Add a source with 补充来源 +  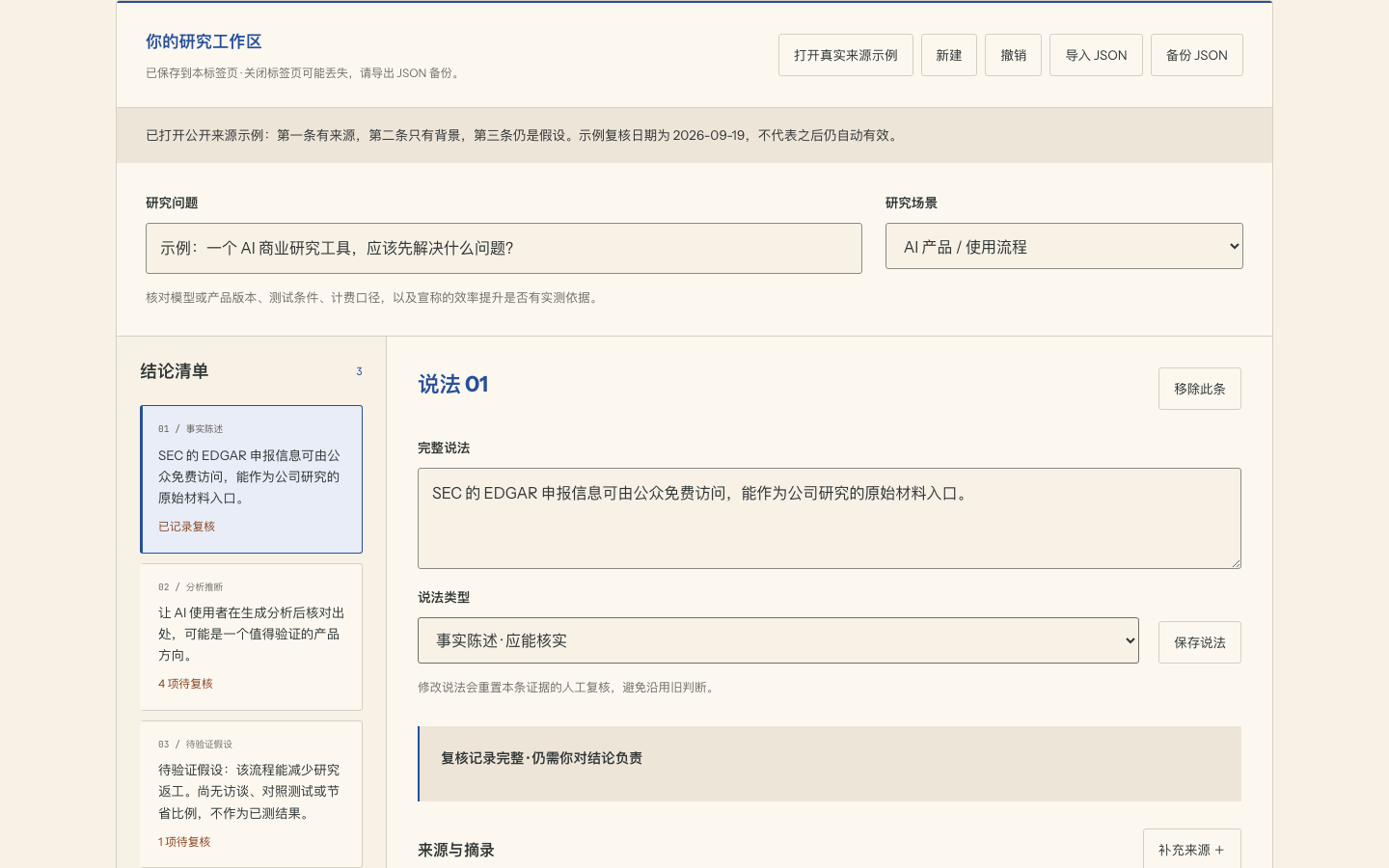(1192, 849)
